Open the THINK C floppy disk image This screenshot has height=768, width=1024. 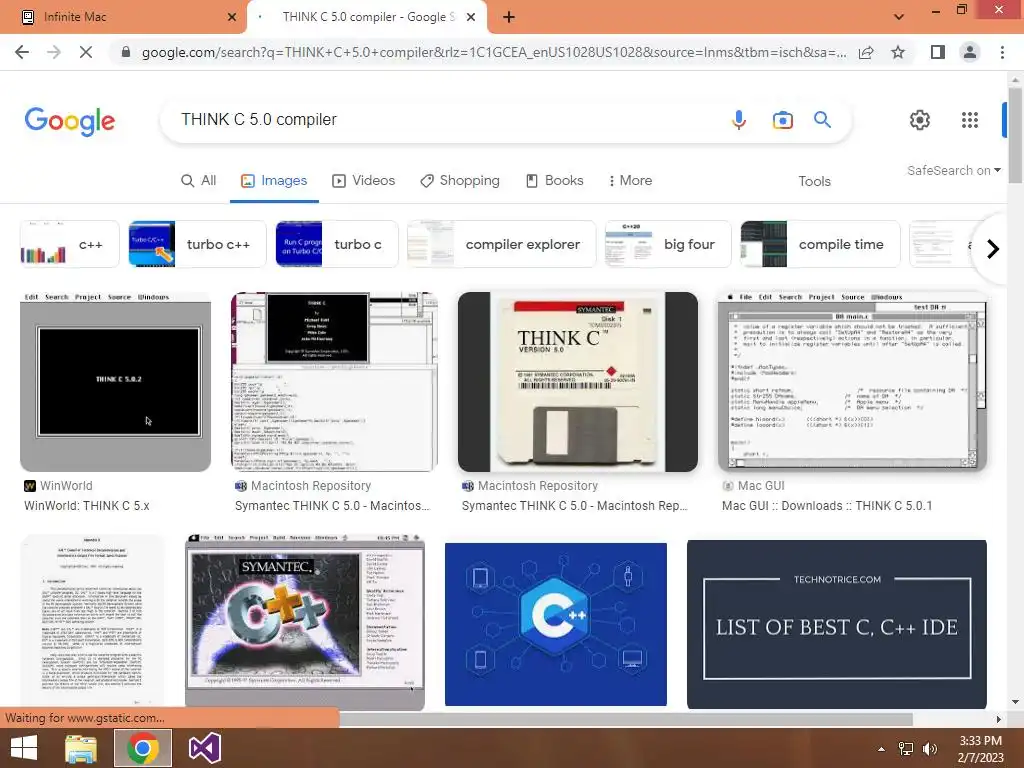tap(578, 382)
